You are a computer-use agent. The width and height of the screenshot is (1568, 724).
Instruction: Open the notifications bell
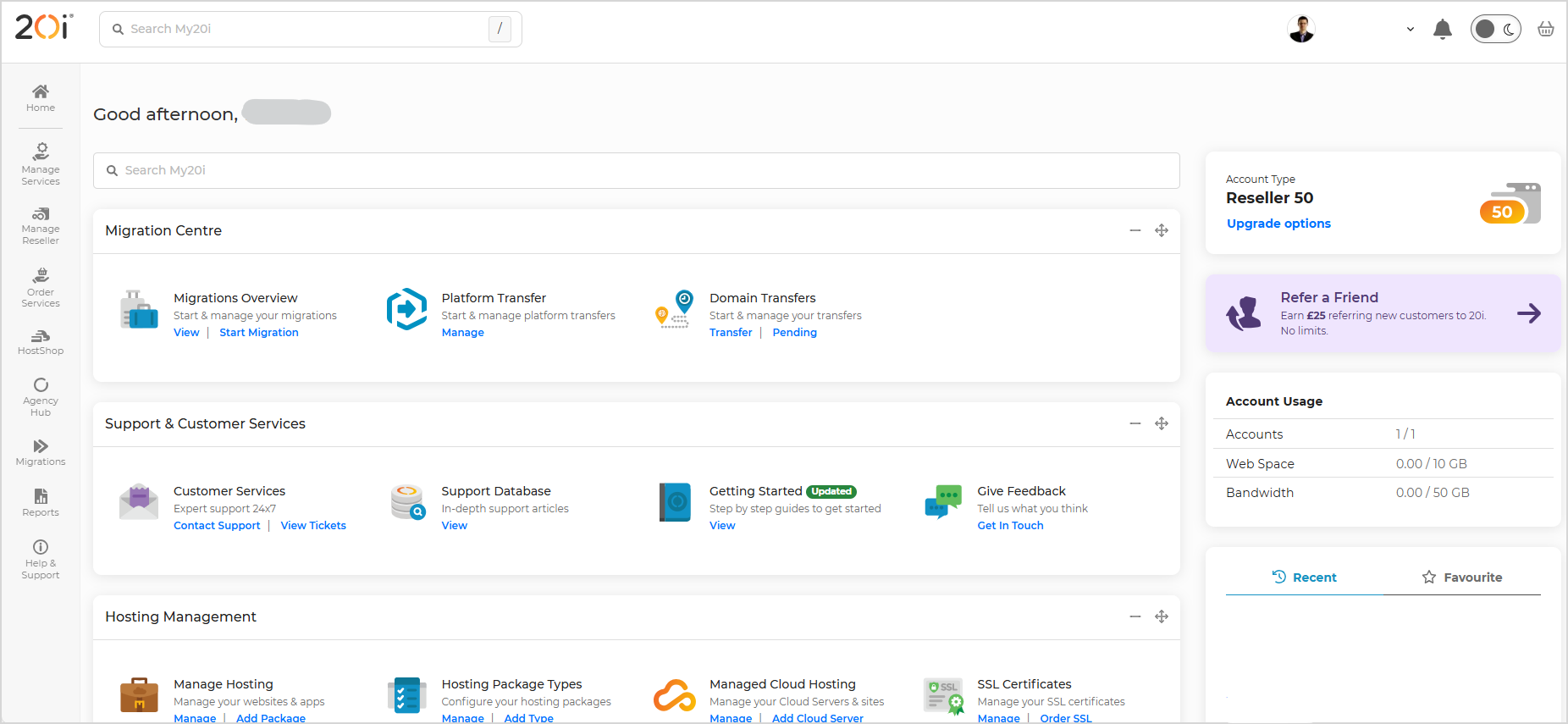(1443, 30)
